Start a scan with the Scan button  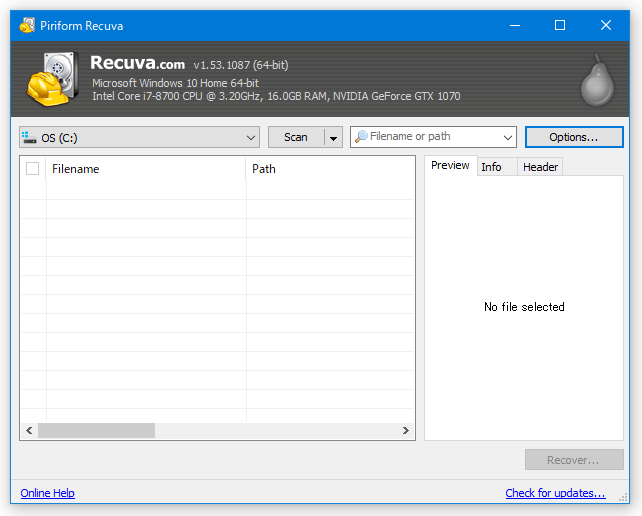[x=296, y=137]
